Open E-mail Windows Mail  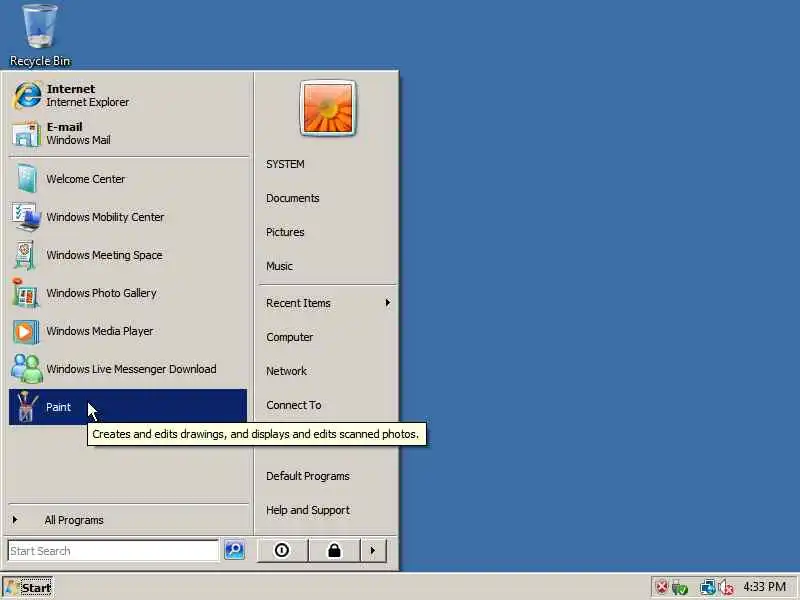pos(128,133)
